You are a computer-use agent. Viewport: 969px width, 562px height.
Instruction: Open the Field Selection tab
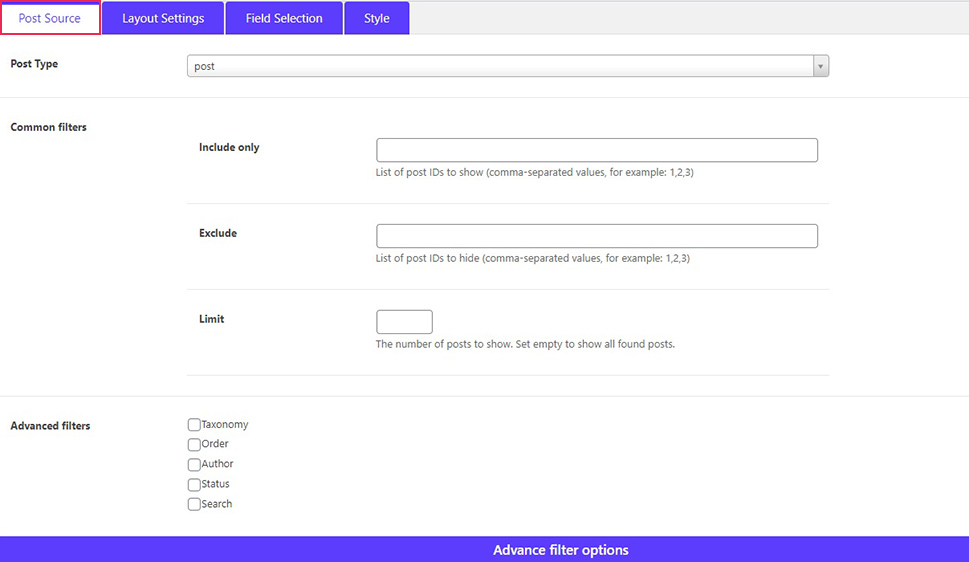click(x=284, y=18)
